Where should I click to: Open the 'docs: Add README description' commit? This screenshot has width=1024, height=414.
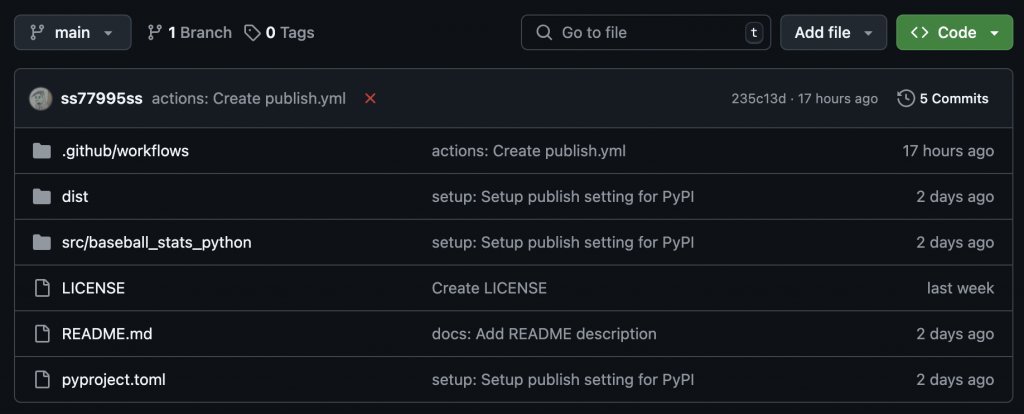(x=544, y=334)
